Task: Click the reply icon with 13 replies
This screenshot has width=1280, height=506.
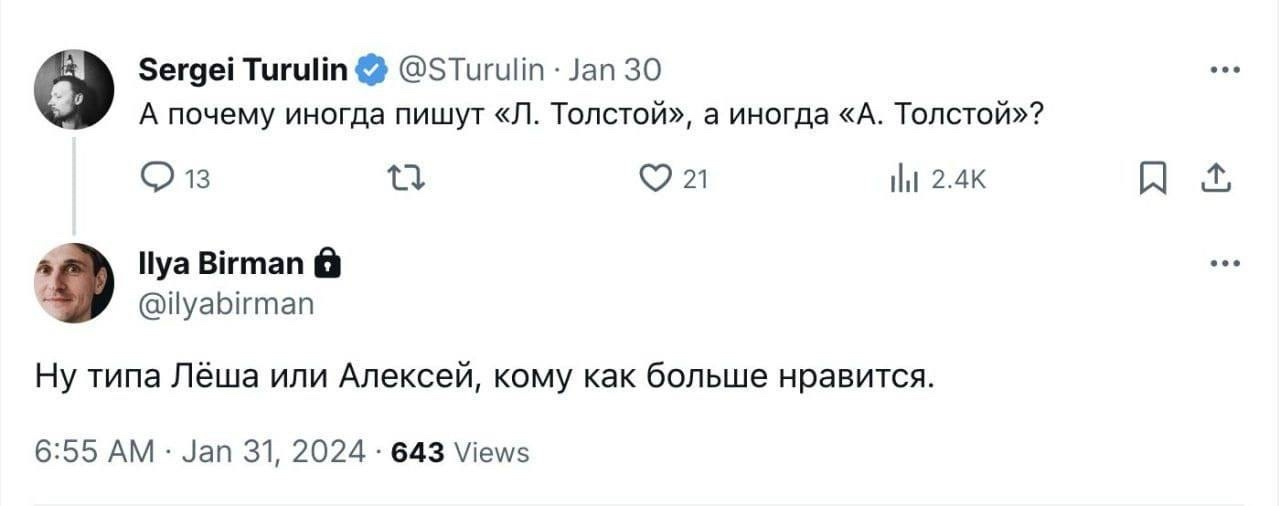Action: 158,179
